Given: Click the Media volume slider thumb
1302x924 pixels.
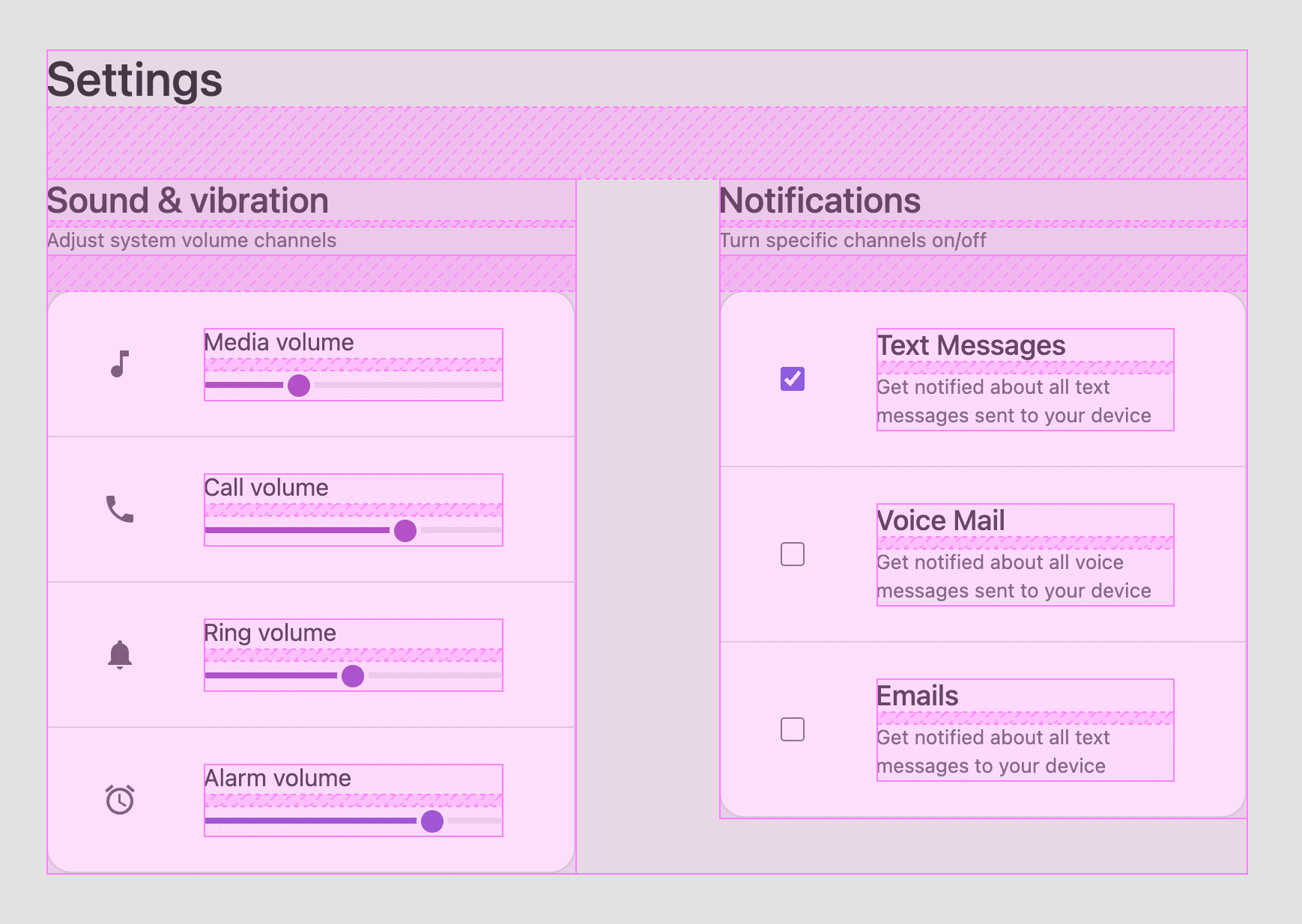Looking at the screenshot, I should tap(299, 386).
